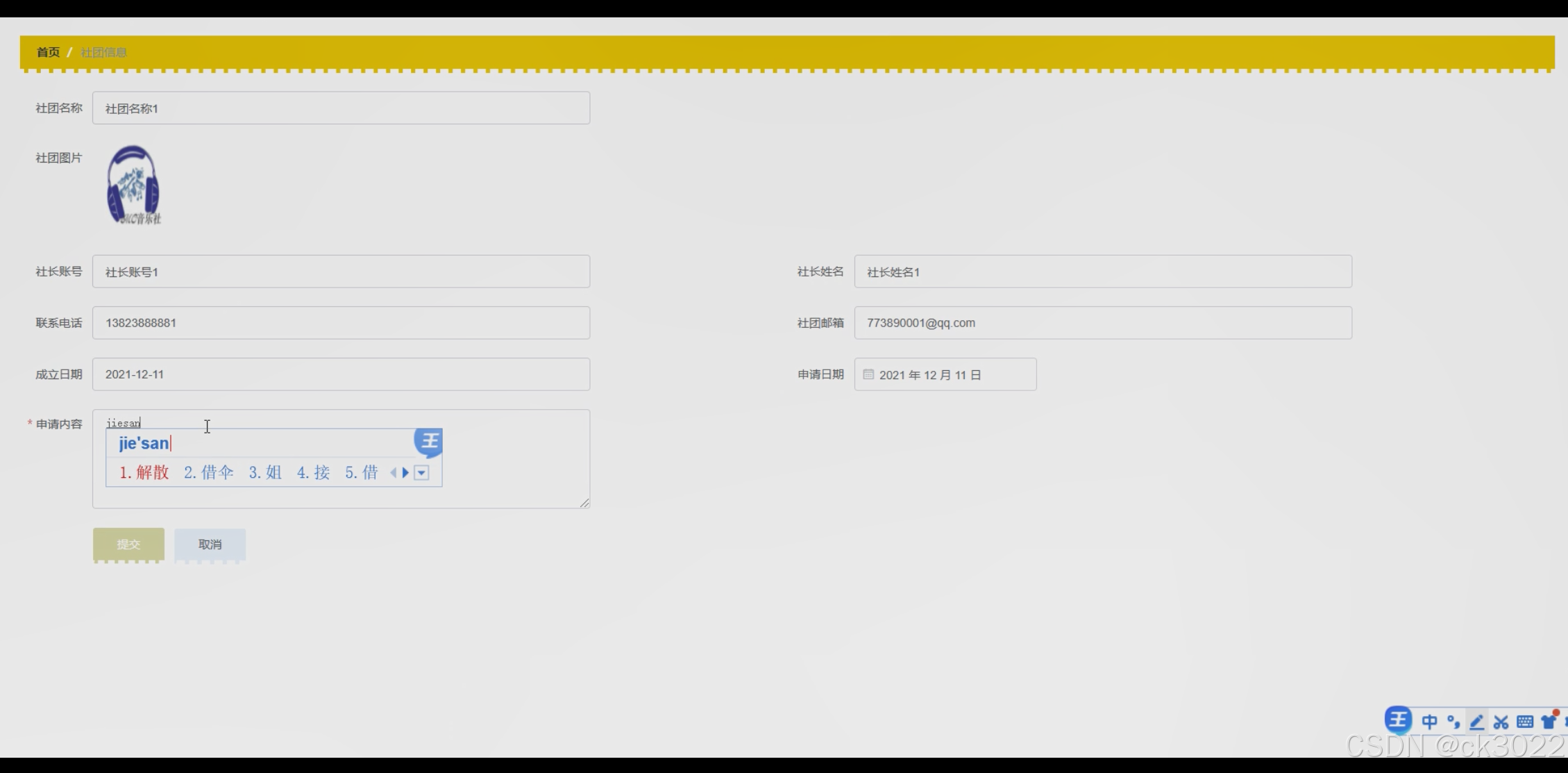This screenshot has width=1568, height=773.
Task: Open the IME soft keyboard icon
Action: tap(1525, 722)
